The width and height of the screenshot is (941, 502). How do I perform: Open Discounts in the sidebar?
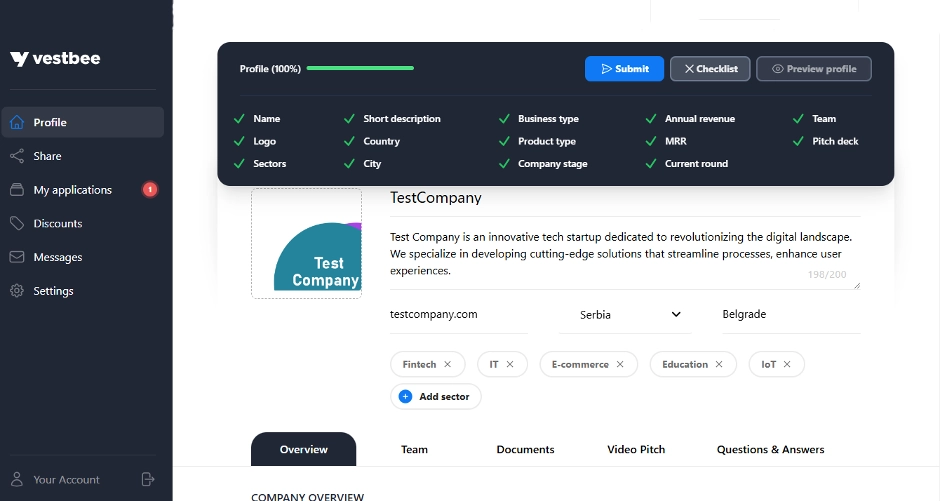click(x=83, y=223)
